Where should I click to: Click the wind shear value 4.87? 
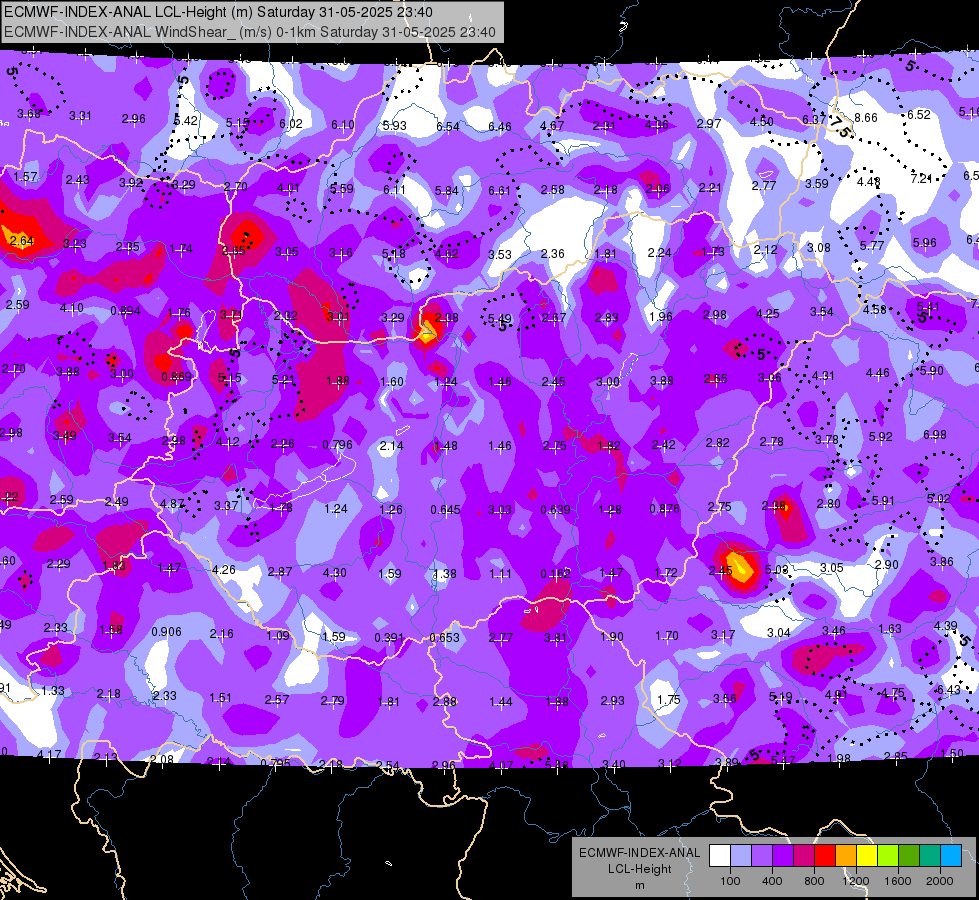tap(172, 503)
